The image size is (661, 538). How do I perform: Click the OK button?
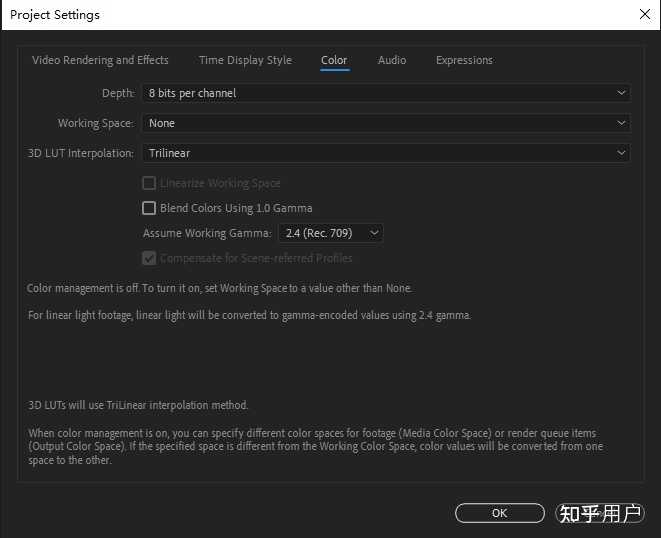coord(500,513)
